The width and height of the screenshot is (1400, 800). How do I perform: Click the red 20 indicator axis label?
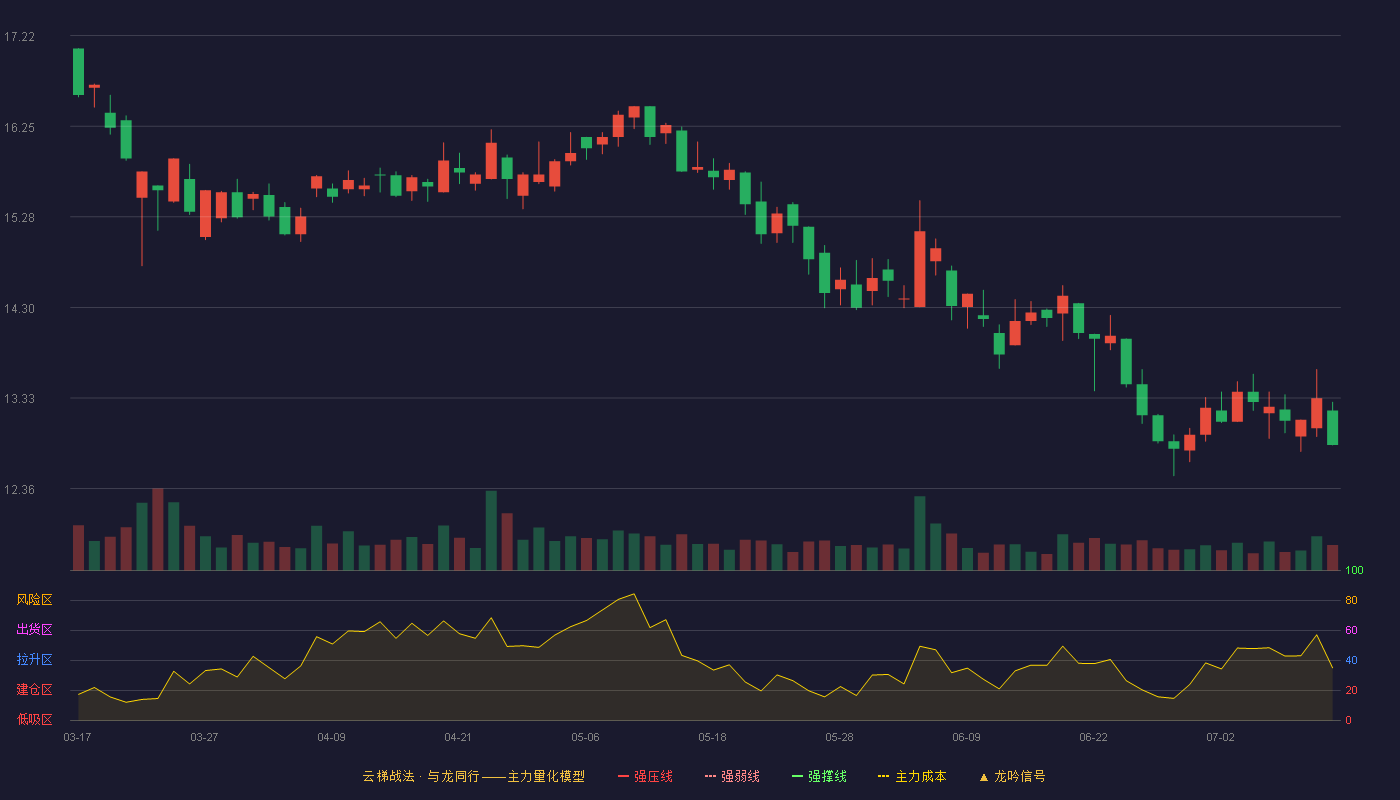1351,690
